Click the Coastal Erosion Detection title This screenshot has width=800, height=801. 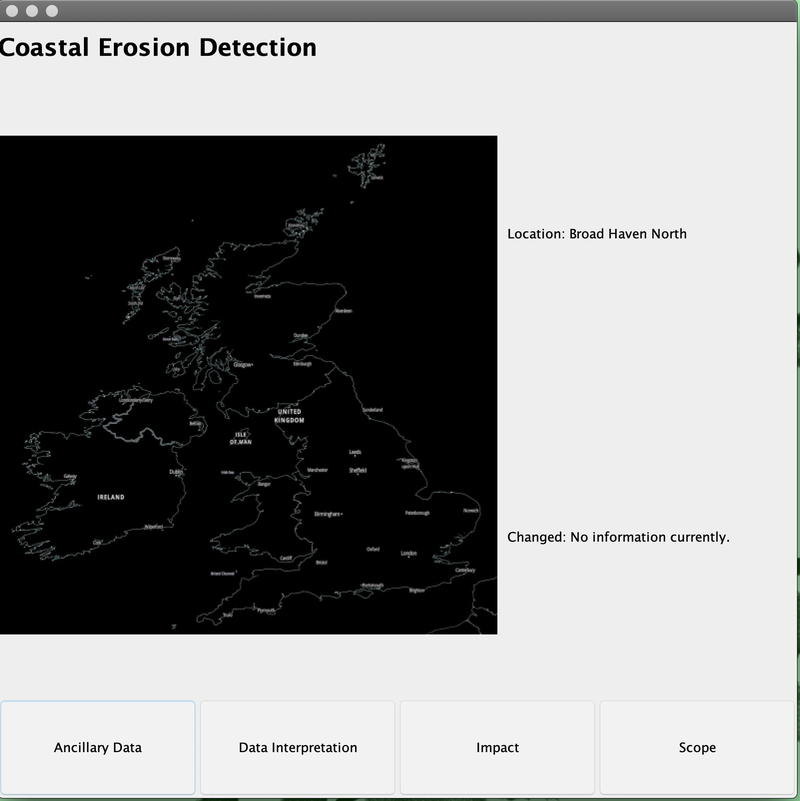(x=158, y=45)
